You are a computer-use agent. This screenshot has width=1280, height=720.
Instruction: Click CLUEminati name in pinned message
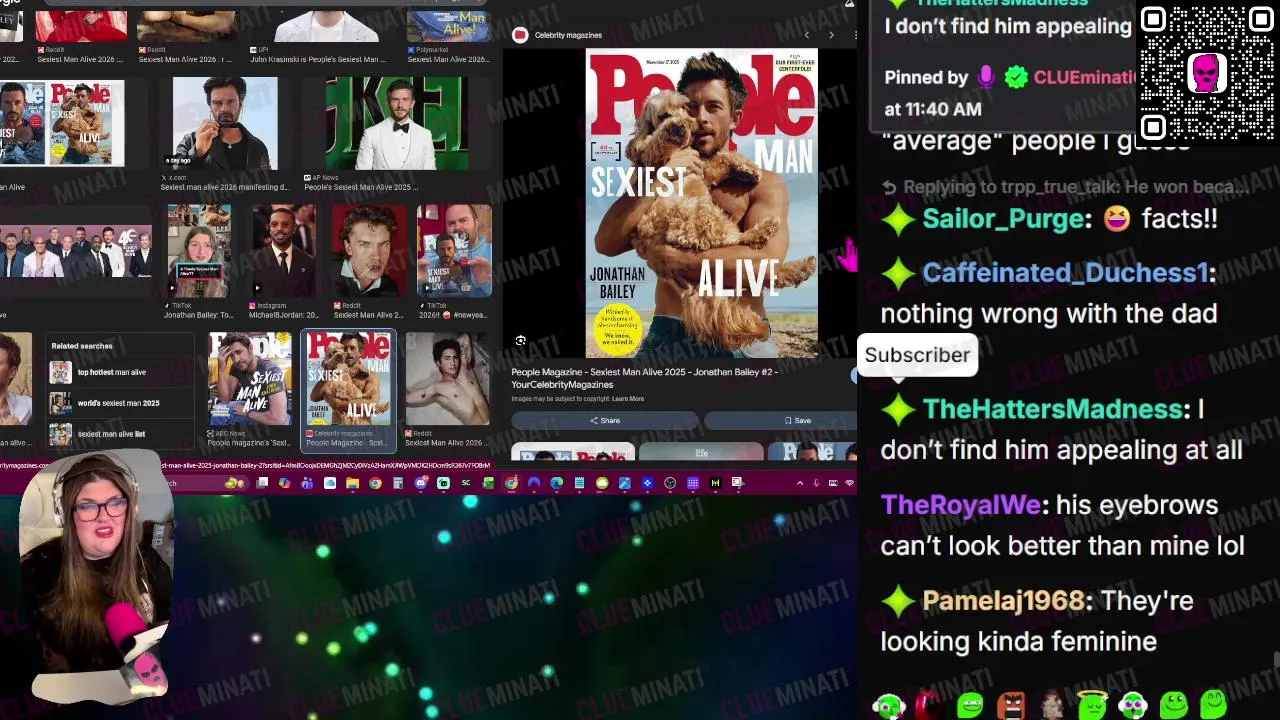coord(1083,78)
